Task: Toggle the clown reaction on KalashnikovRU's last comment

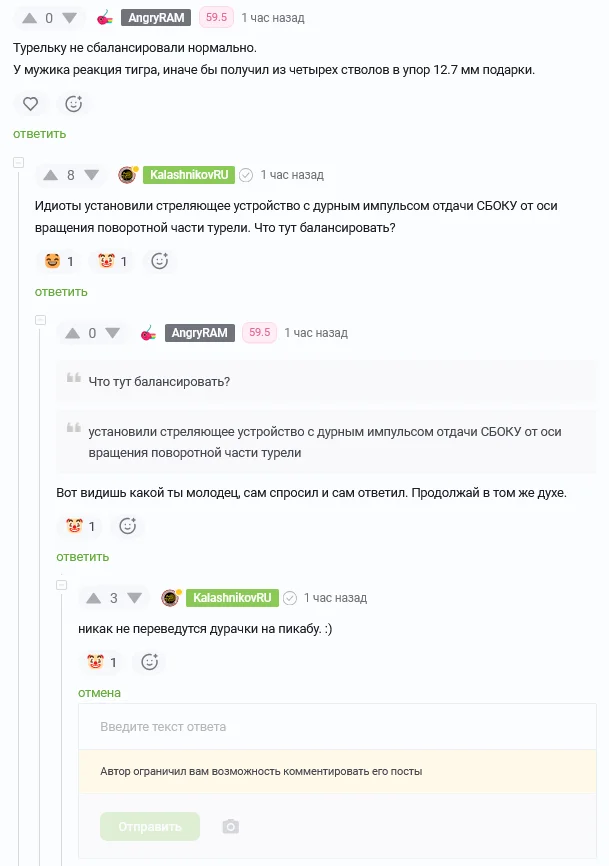Action: (102, 662)
